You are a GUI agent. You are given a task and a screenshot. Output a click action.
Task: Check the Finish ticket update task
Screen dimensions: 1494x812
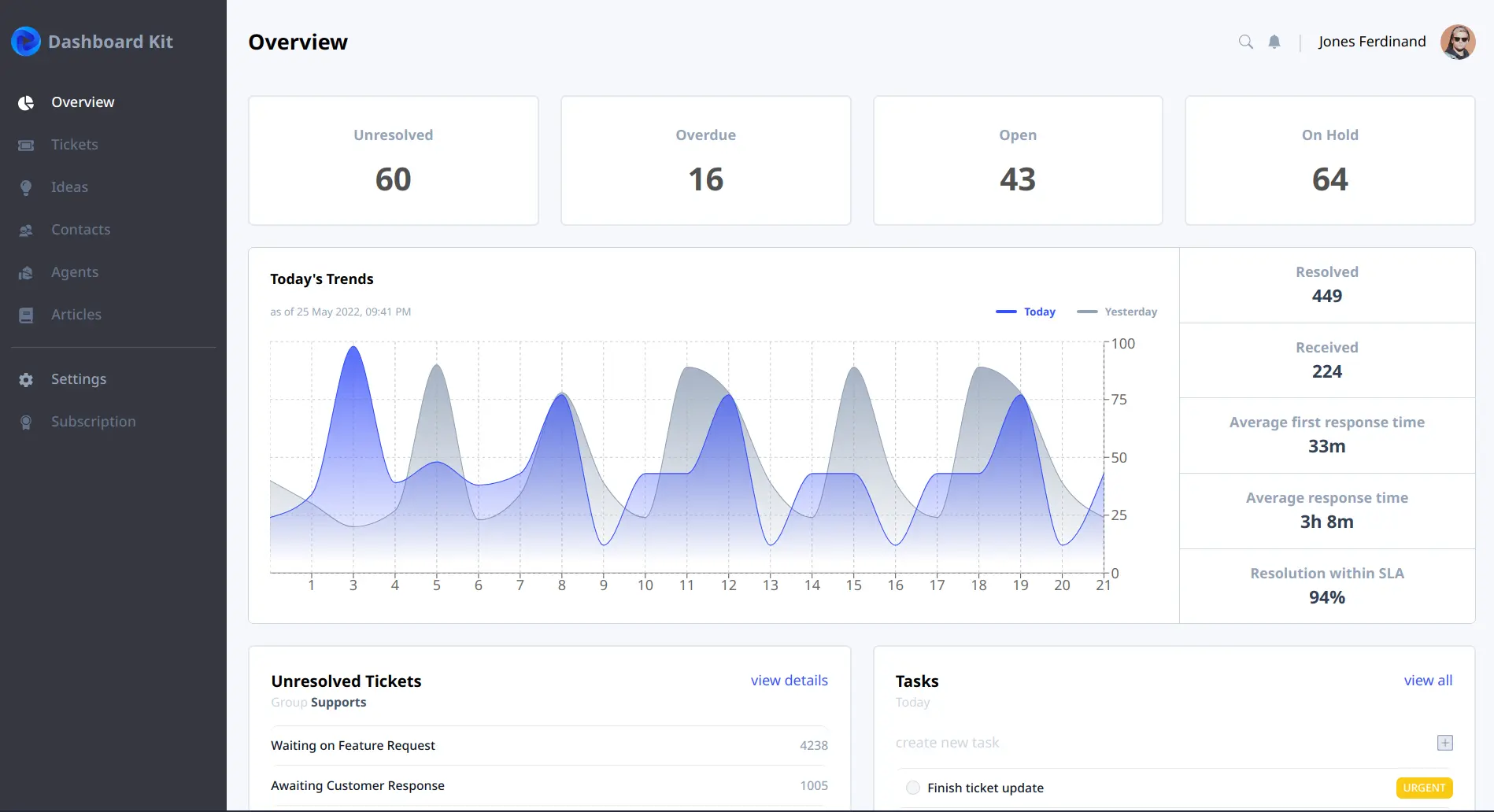(x=913, y=788)
